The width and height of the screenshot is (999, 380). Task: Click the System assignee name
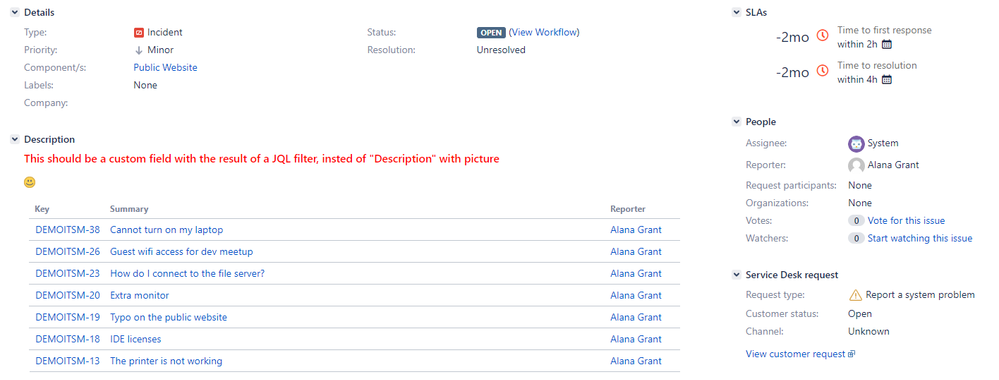pos(883,143)
